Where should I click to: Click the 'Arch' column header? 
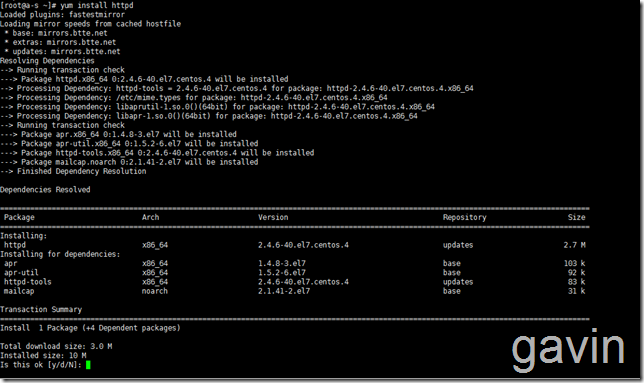[150, 217]
